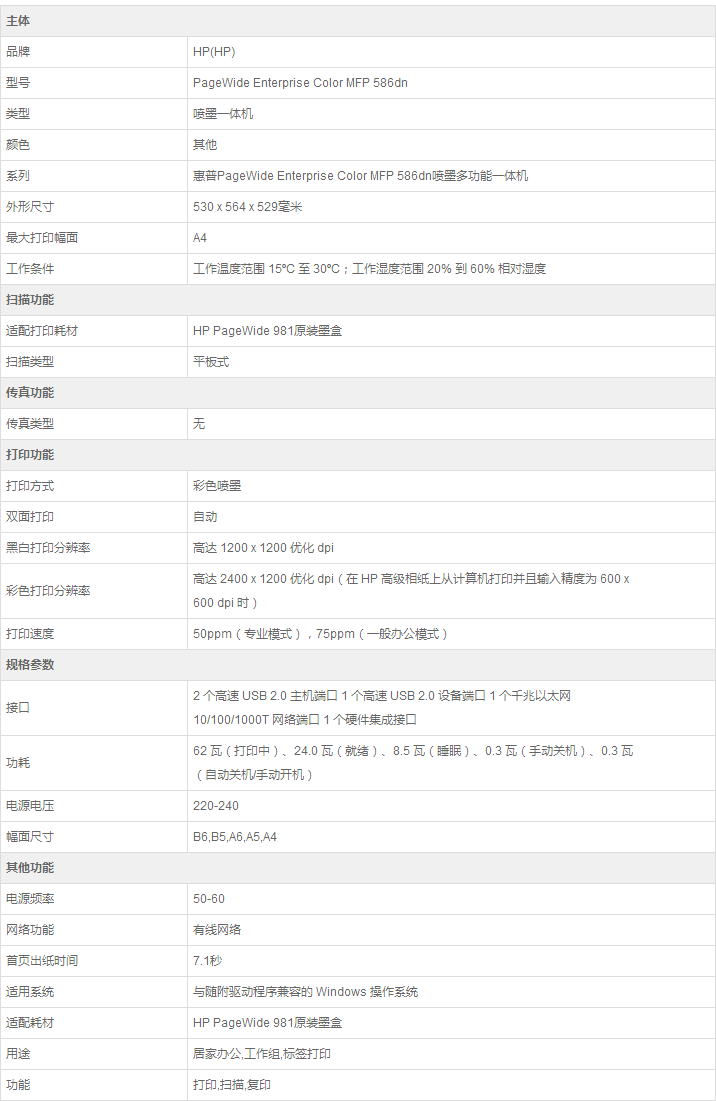Click the 型号 row label
This screenshot has height=1101, width=716.
pyautogui.click(x=18, y=83)
